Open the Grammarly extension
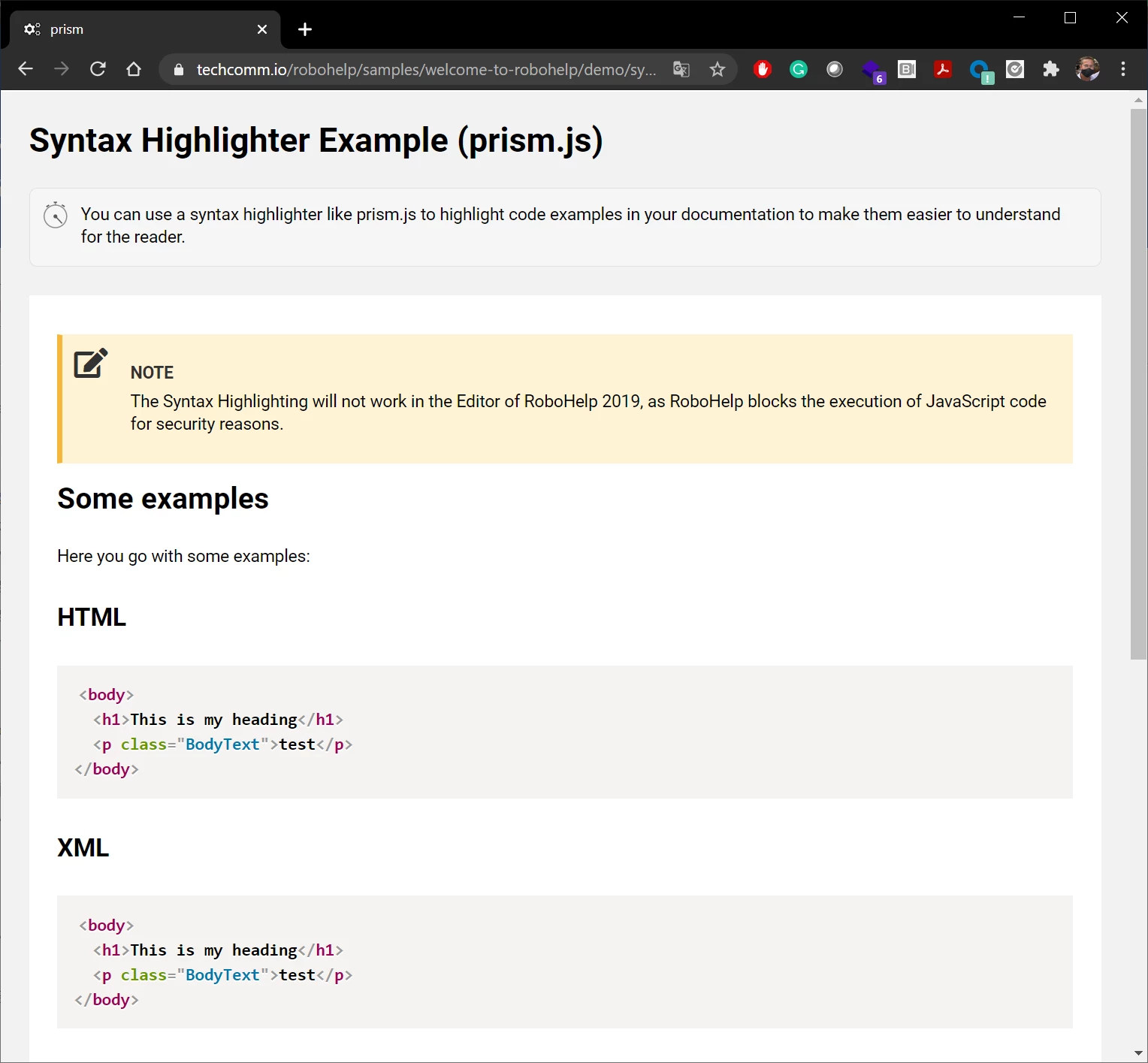Viewport: 1148px width, 1063px height. pyautogui.click(x=799, y=69)
